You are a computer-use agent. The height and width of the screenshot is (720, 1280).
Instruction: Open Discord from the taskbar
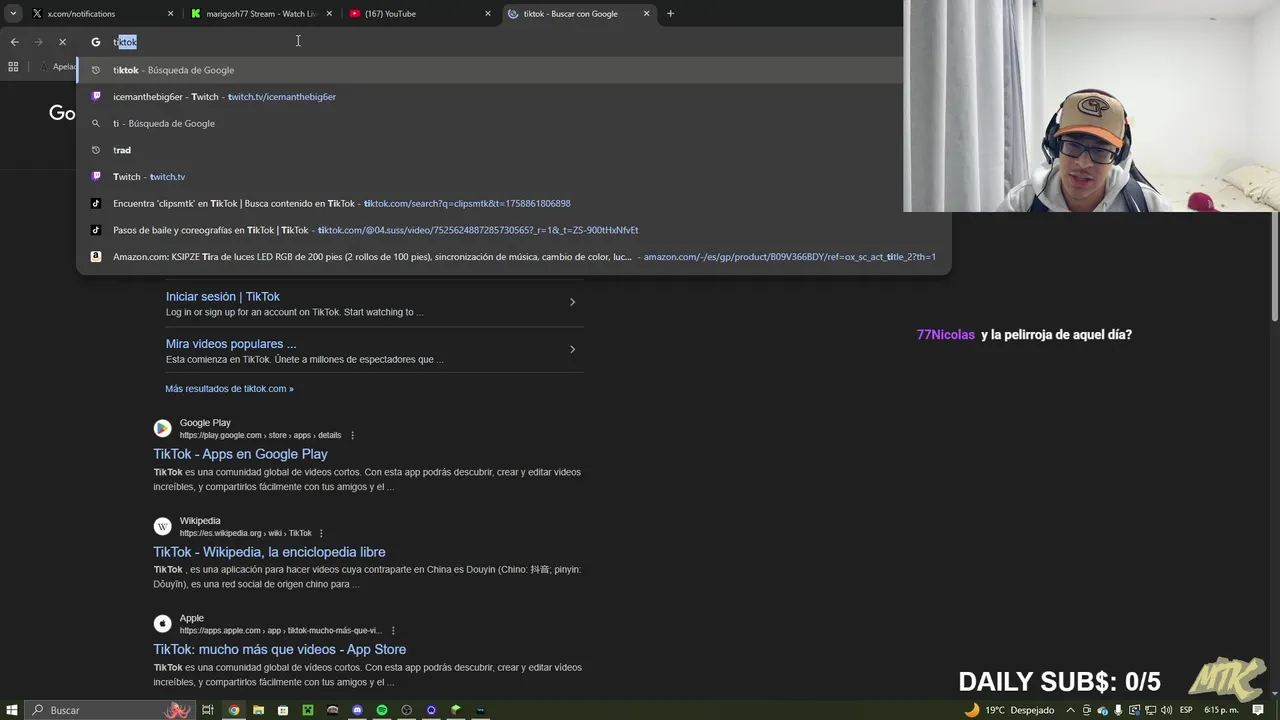(357, 710)
